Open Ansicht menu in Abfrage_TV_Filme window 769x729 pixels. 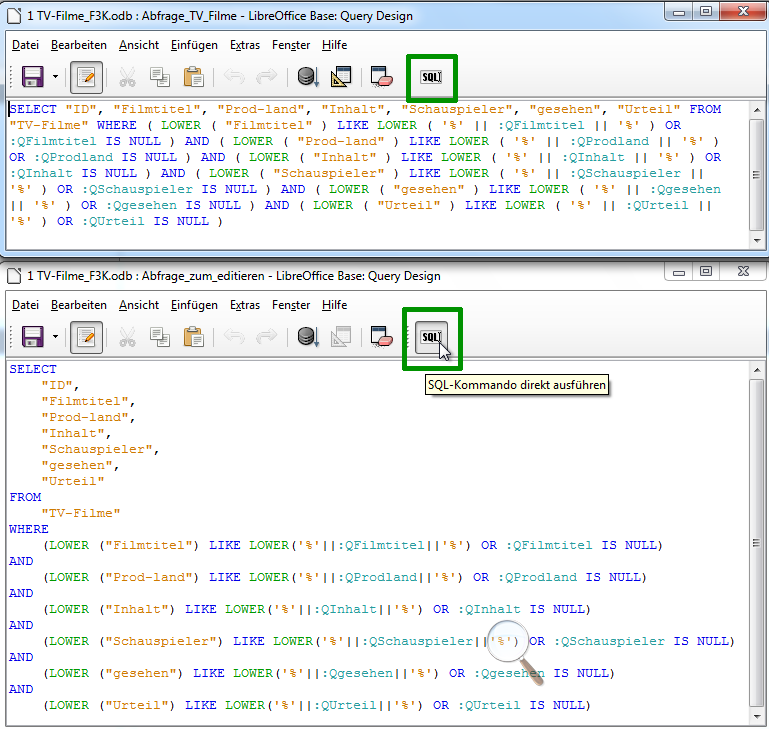coord(139,45)
